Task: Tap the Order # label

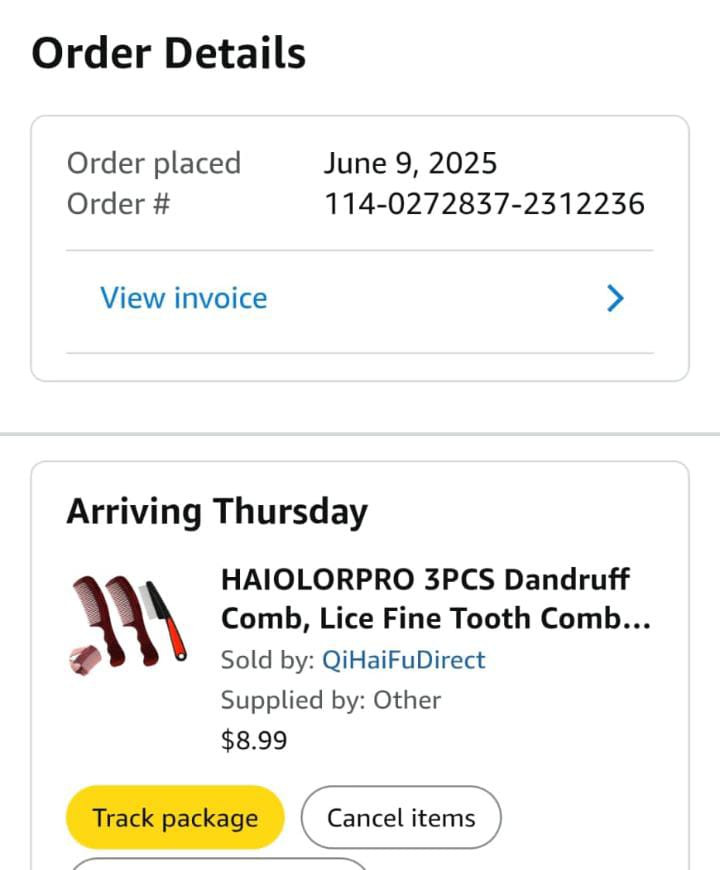Action: click(119, 204)
